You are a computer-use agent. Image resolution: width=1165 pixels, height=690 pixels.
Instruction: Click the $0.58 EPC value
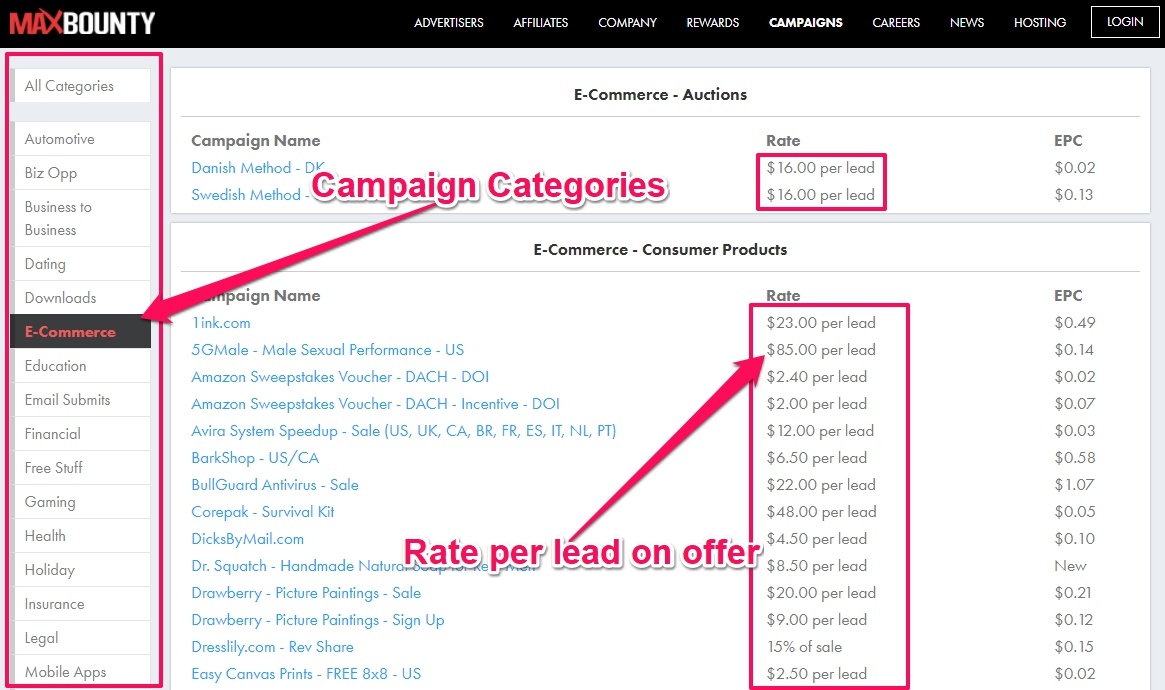(1075, 458)
